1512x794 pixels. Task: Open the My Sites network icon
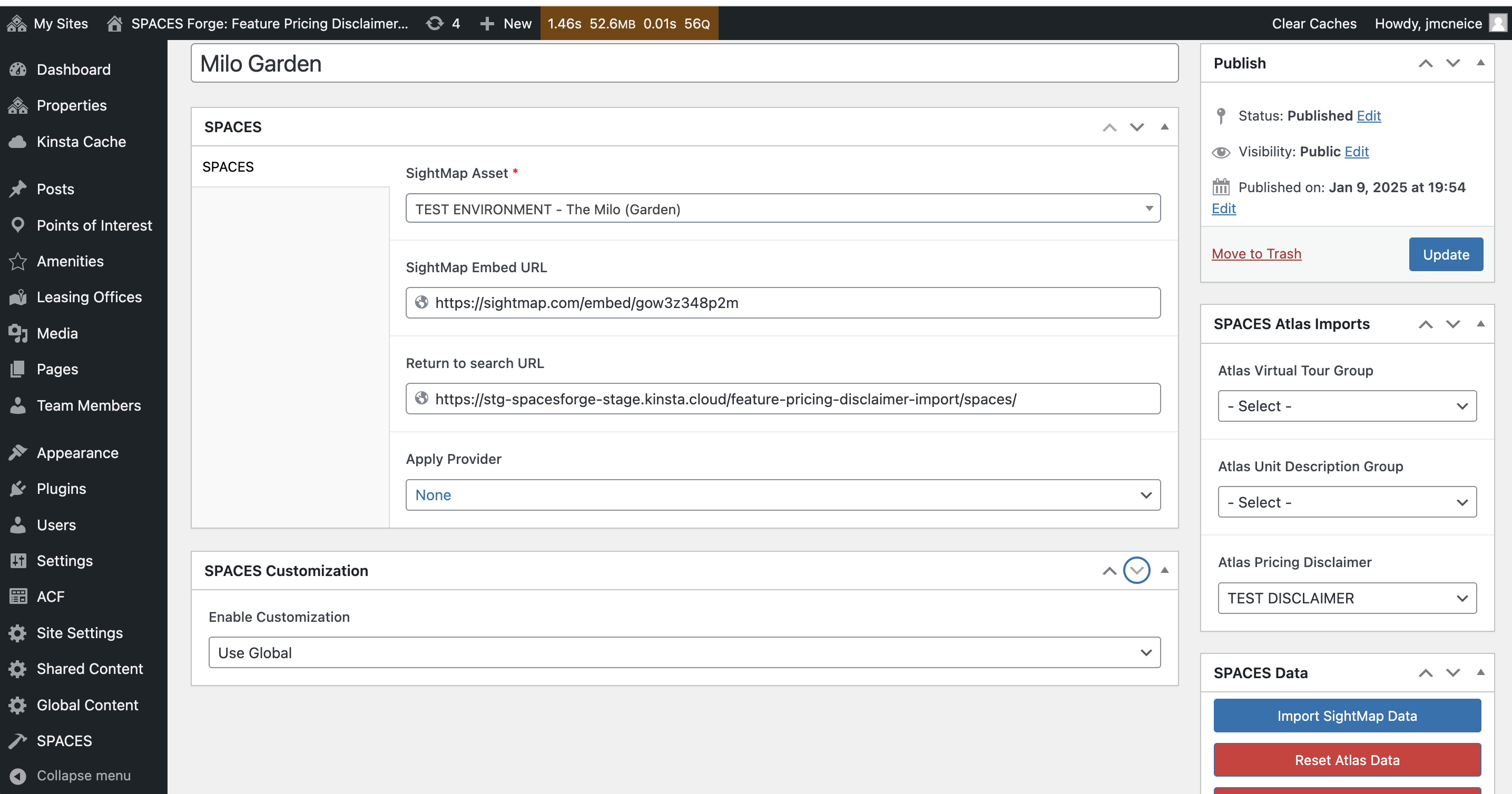[17, 24]
